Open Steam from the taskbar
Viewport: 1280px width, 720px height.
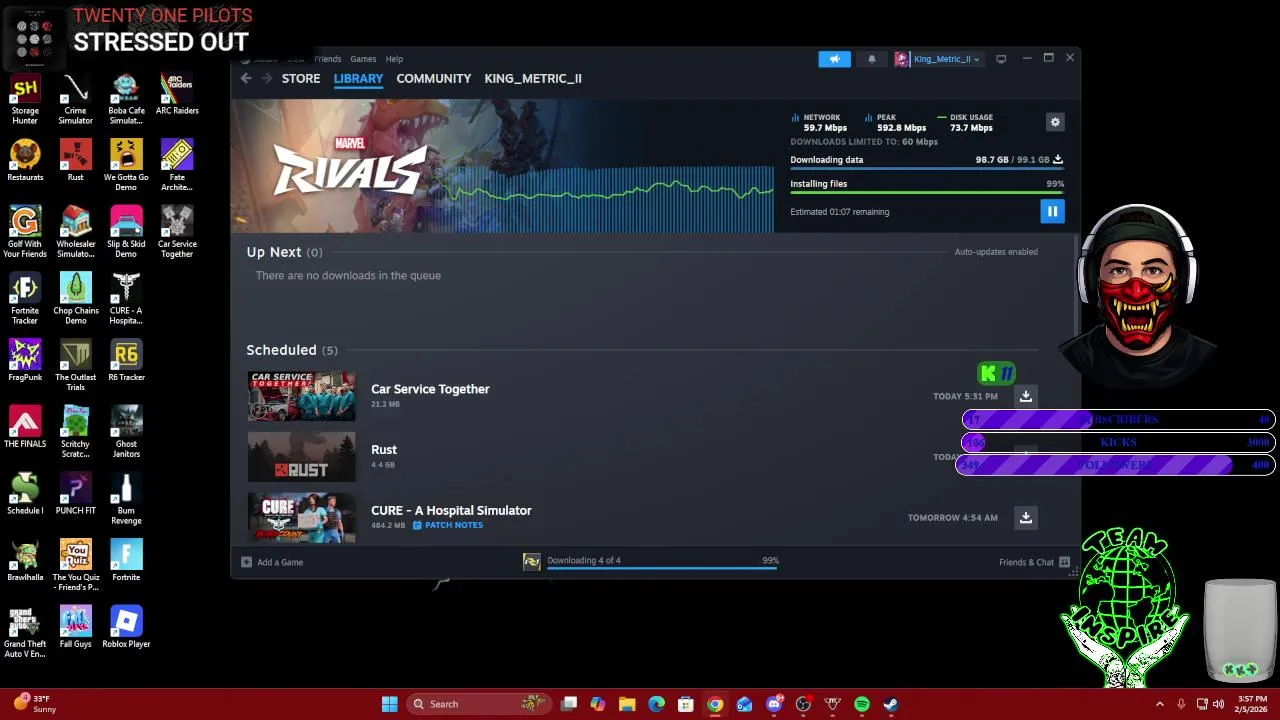[x=891, y=704]
